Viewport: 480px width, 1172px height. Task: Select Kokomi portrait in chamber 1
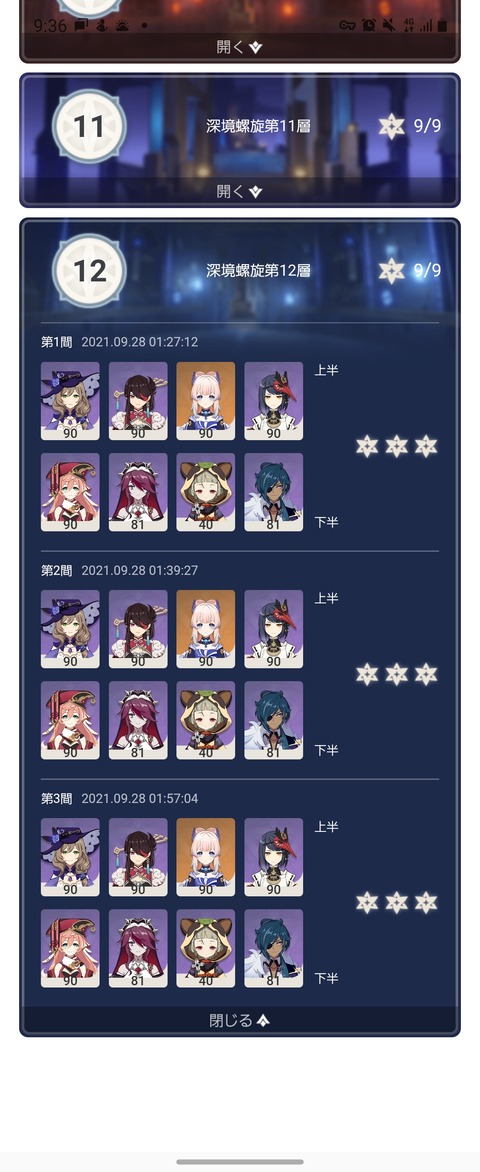point(206,401)
